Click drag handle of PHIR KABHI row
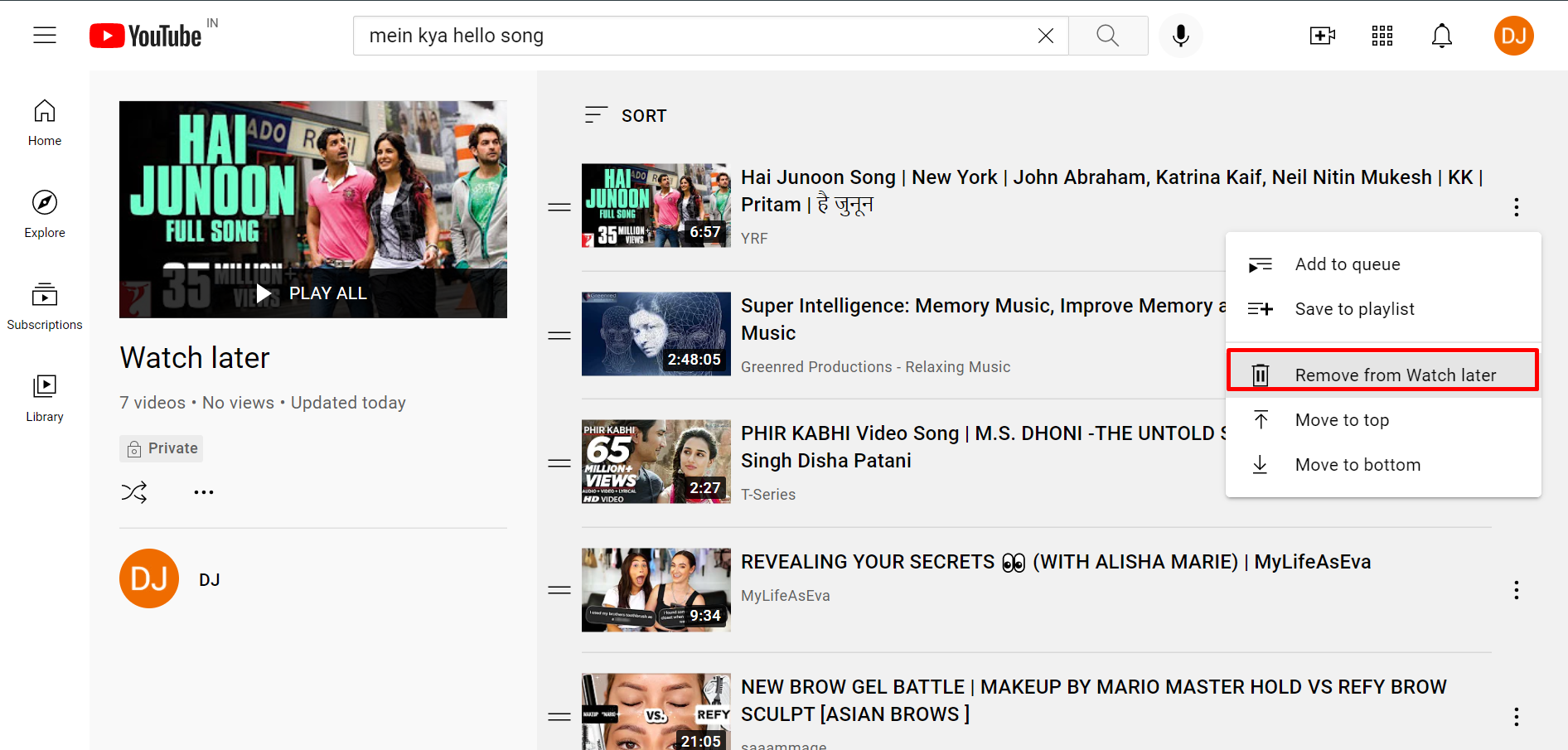The height and width of the screenshot is (750, 1568). (559, 463)
